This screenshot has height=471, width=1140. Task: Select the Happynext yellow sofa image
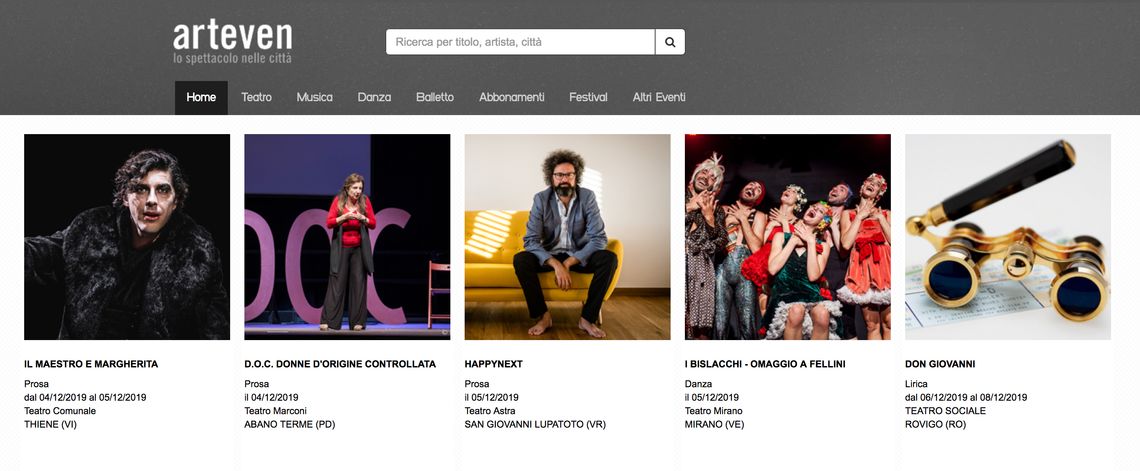point(567,237)
